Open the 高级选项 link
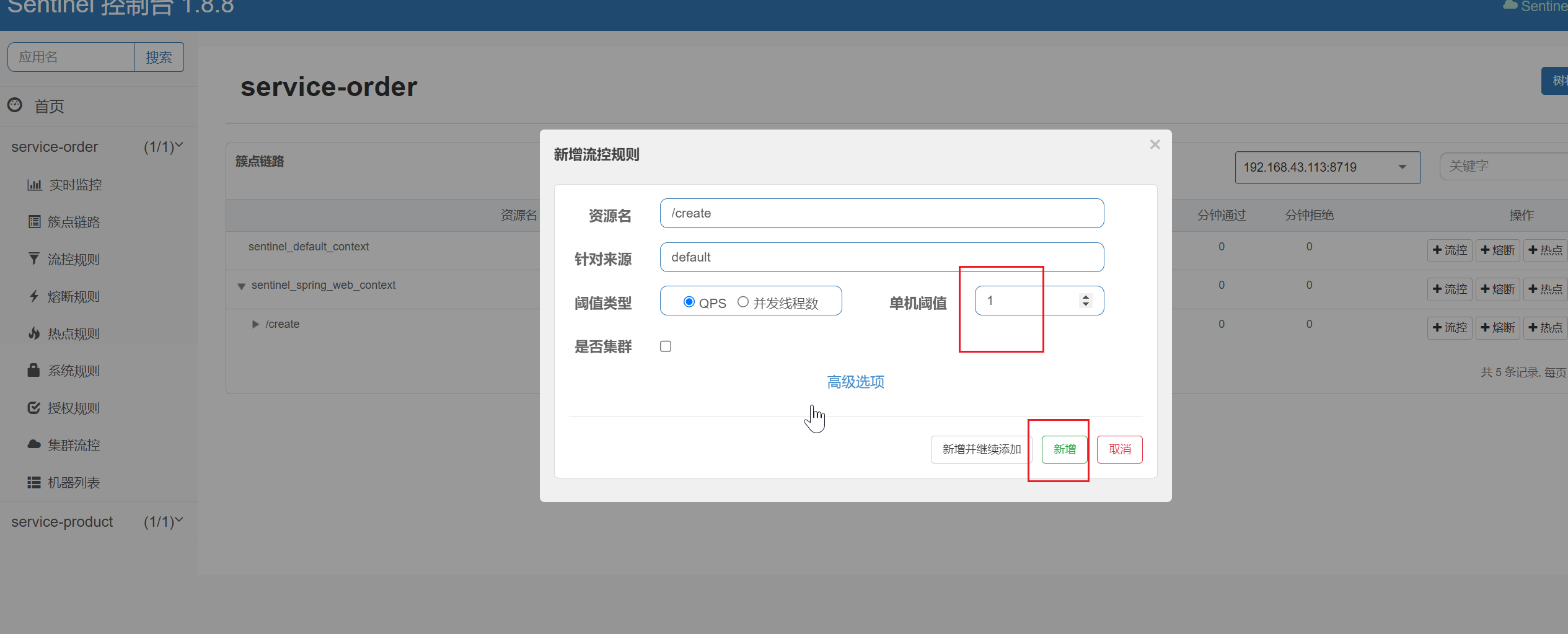This screenshot has height=634, width=1568. 855,382
